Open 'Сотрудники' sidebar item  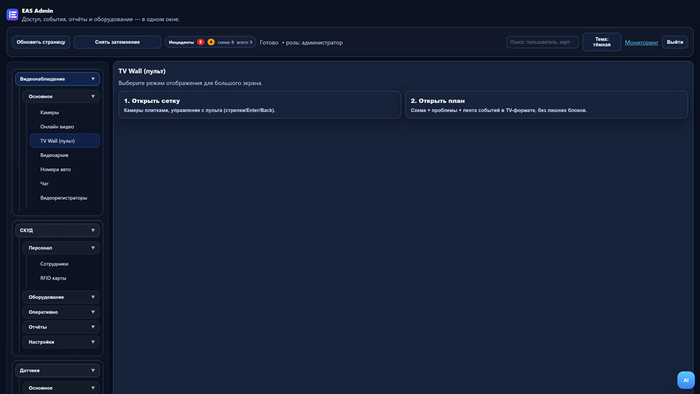click(x=65, y=264)
